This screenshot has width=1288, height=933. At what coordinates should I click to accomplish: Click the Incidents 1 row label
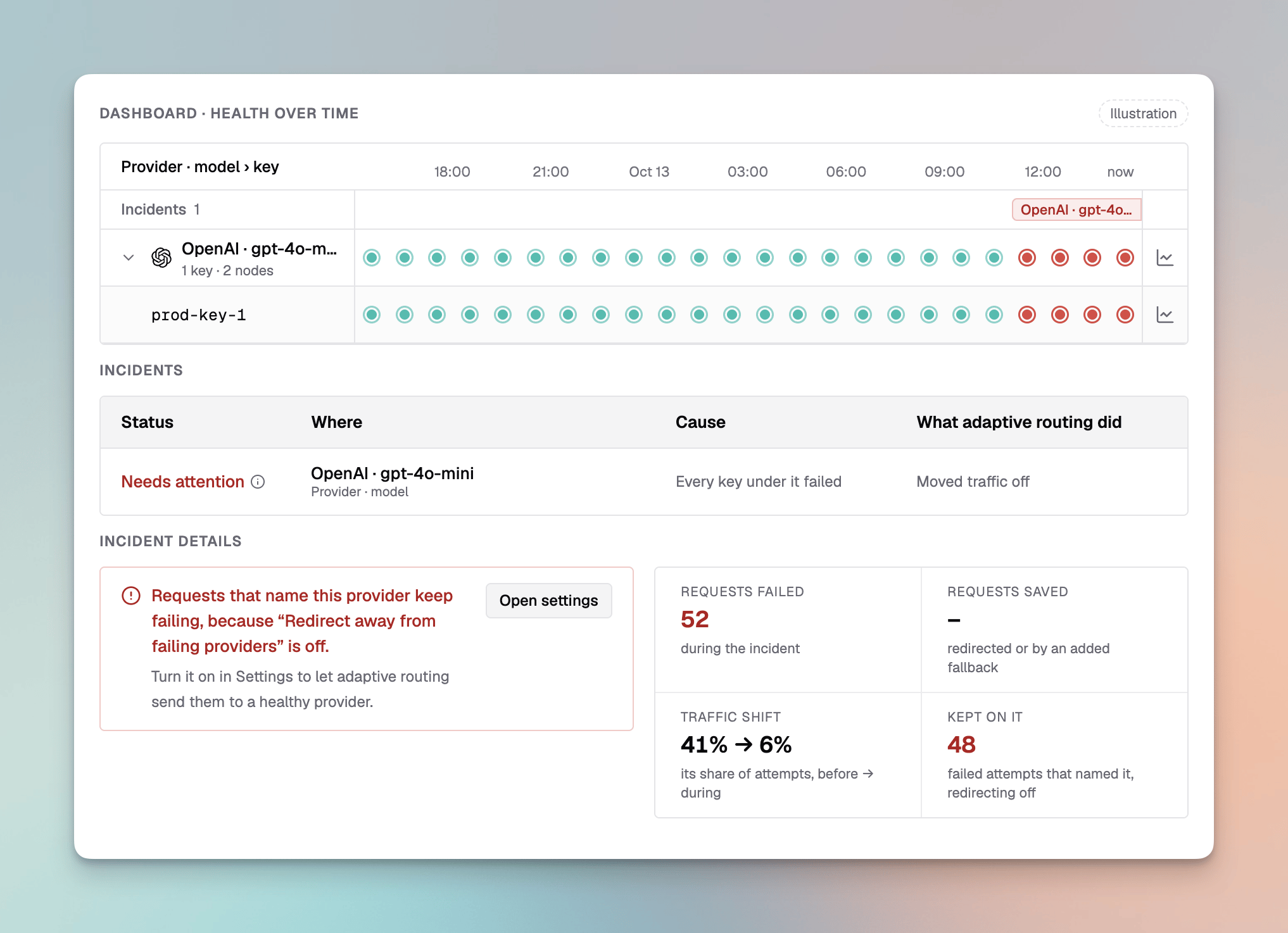click(160, 210)
